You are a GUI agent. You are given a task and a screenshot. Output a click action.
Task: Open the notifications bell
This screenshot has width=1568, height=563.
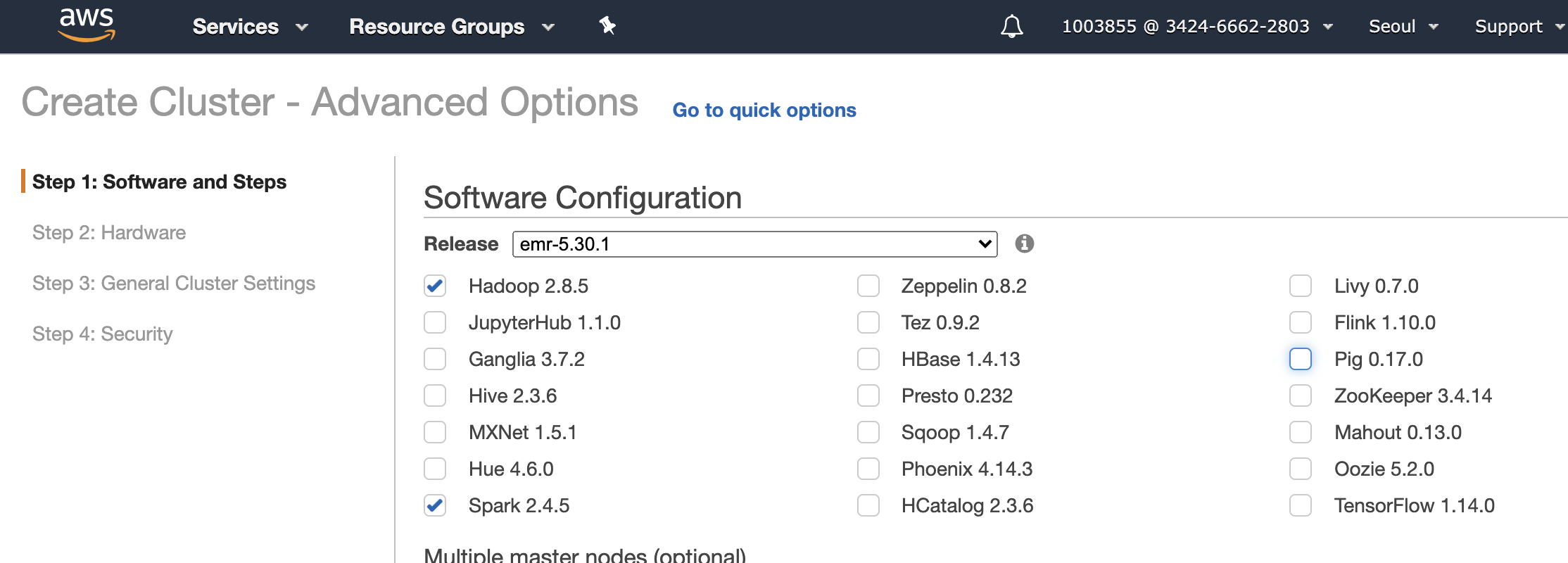coord(1011,27)
